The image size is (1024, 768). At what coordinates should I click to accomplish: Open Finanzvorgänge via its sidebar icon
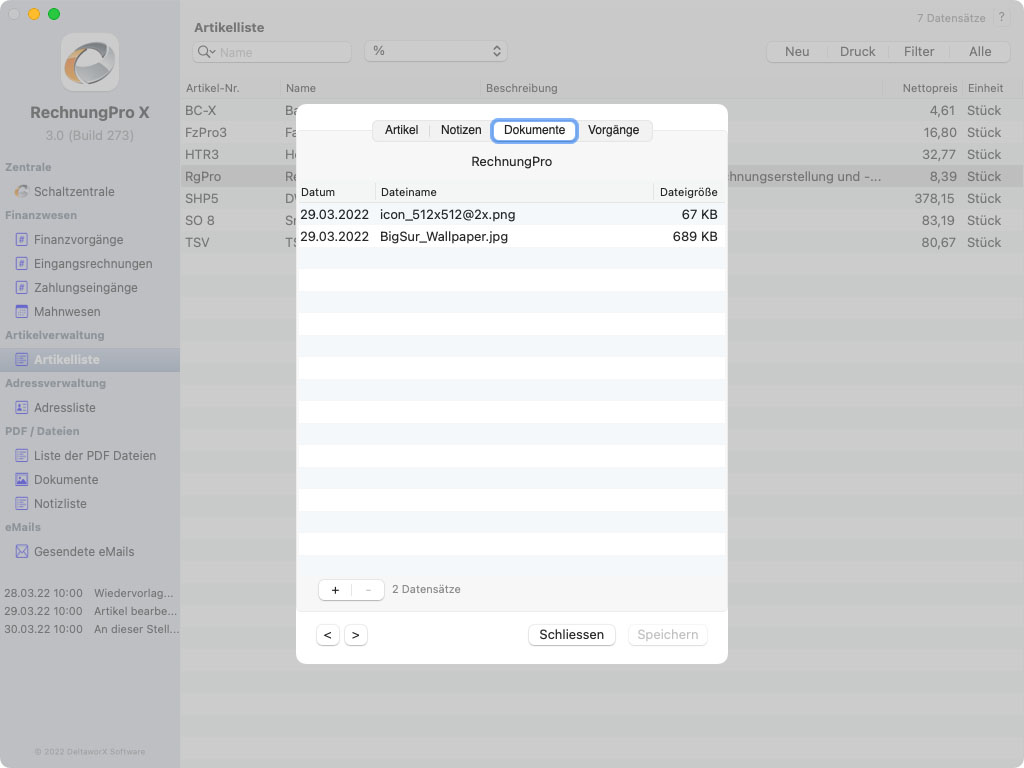coord(21,240)
